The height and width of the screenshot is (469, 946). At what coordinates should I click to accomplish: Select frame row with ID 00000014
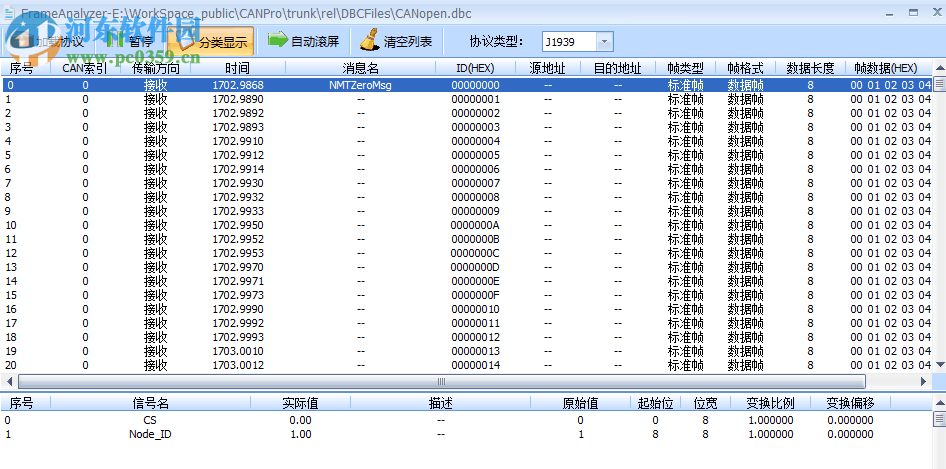pyautogui.click(x=467, y=365)
